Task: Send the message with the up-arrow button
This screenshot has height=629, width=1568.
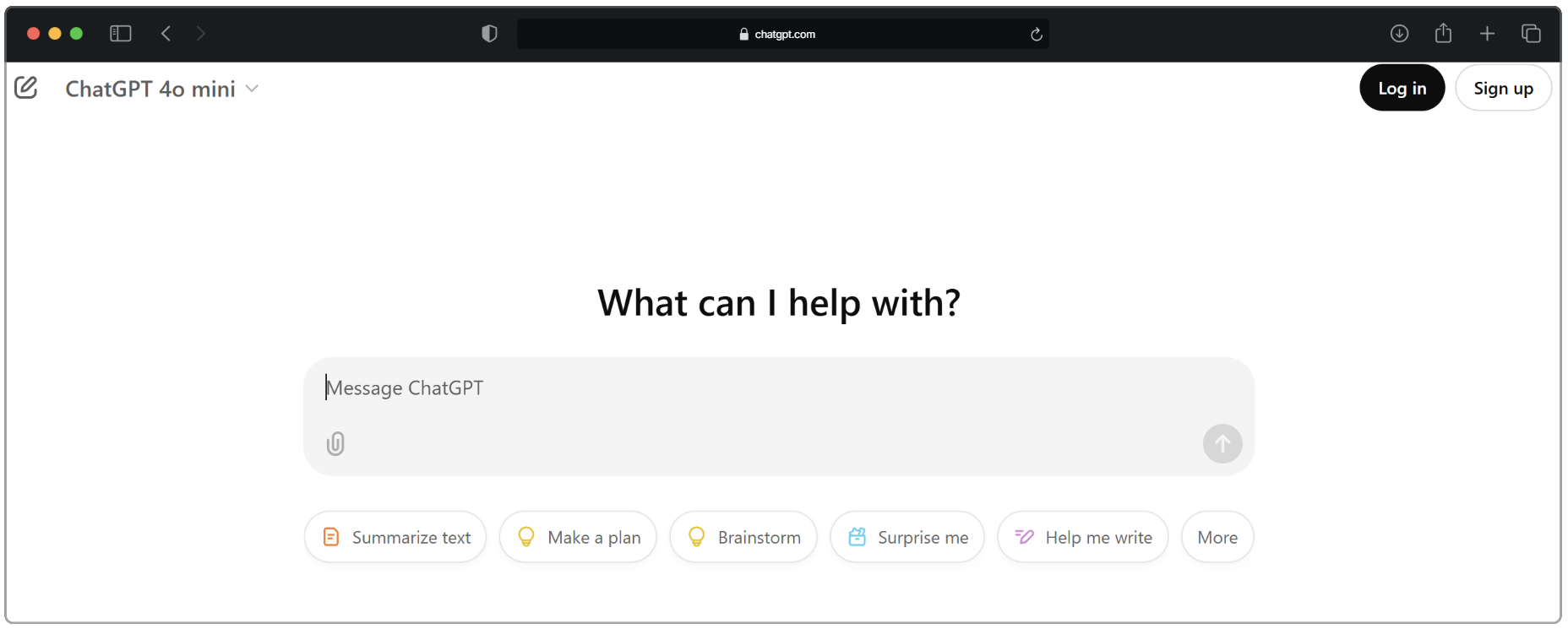Action: (x=1222, y=443)
